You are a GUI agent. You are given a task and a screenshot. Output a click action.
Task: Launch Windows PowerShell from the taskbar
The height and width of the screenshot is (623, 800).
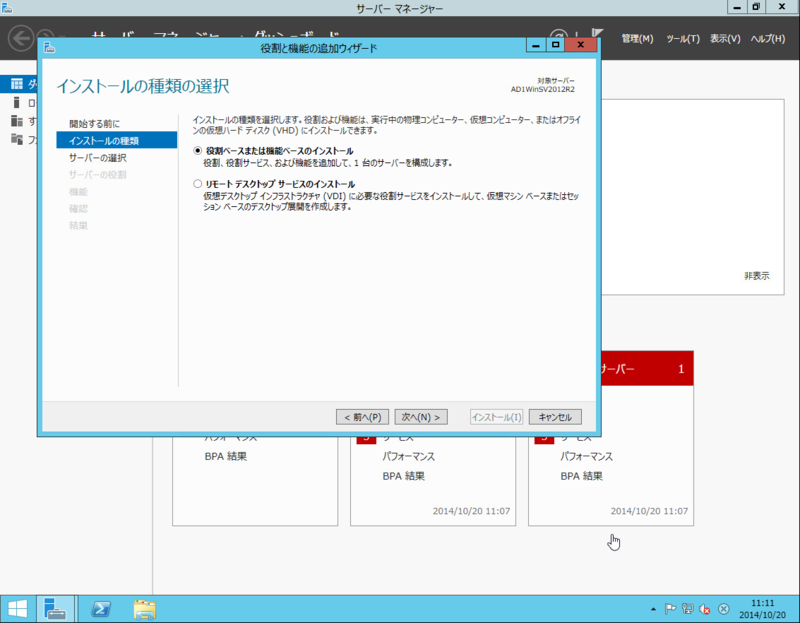click(x=100, y=608)
